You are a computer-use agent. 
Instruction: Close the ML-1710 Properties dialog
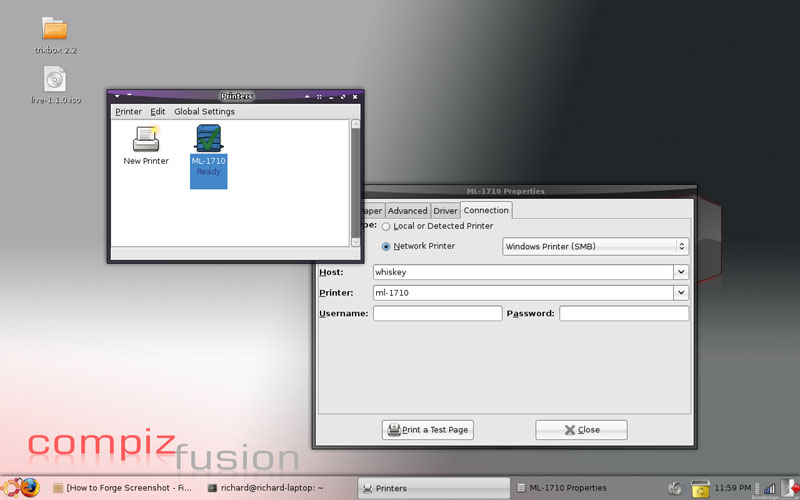click(581, 430)
